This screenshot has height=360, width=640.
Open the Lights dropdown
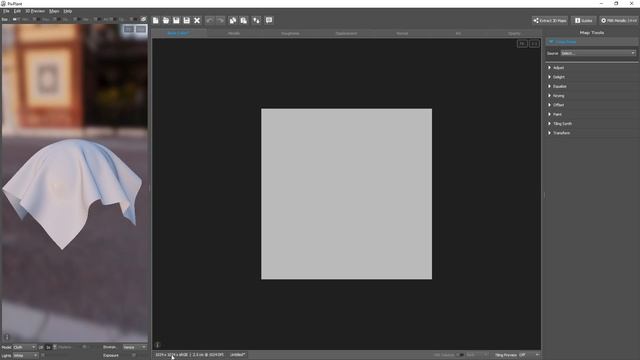click(x=25, y=356)
